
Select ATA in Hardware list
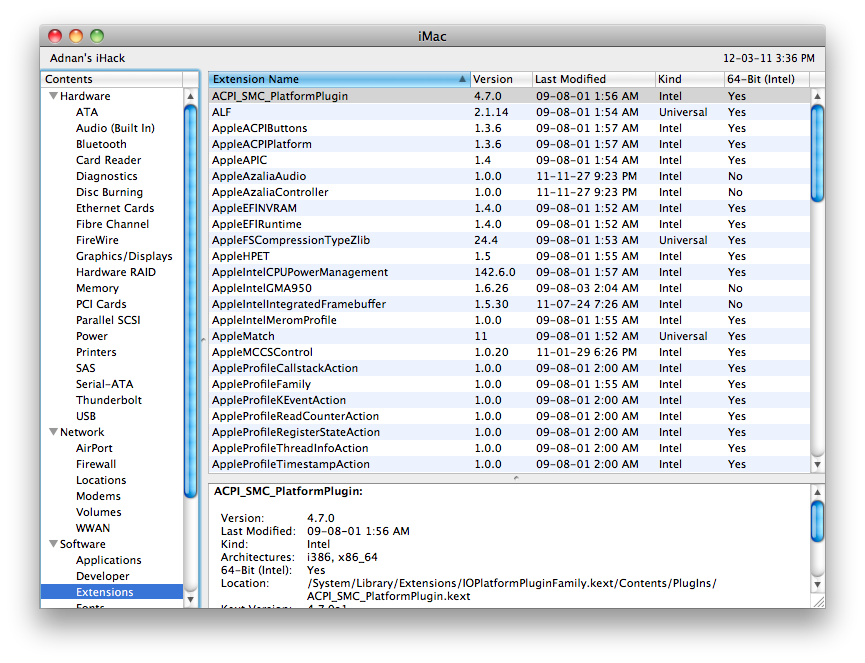[87, 112]
